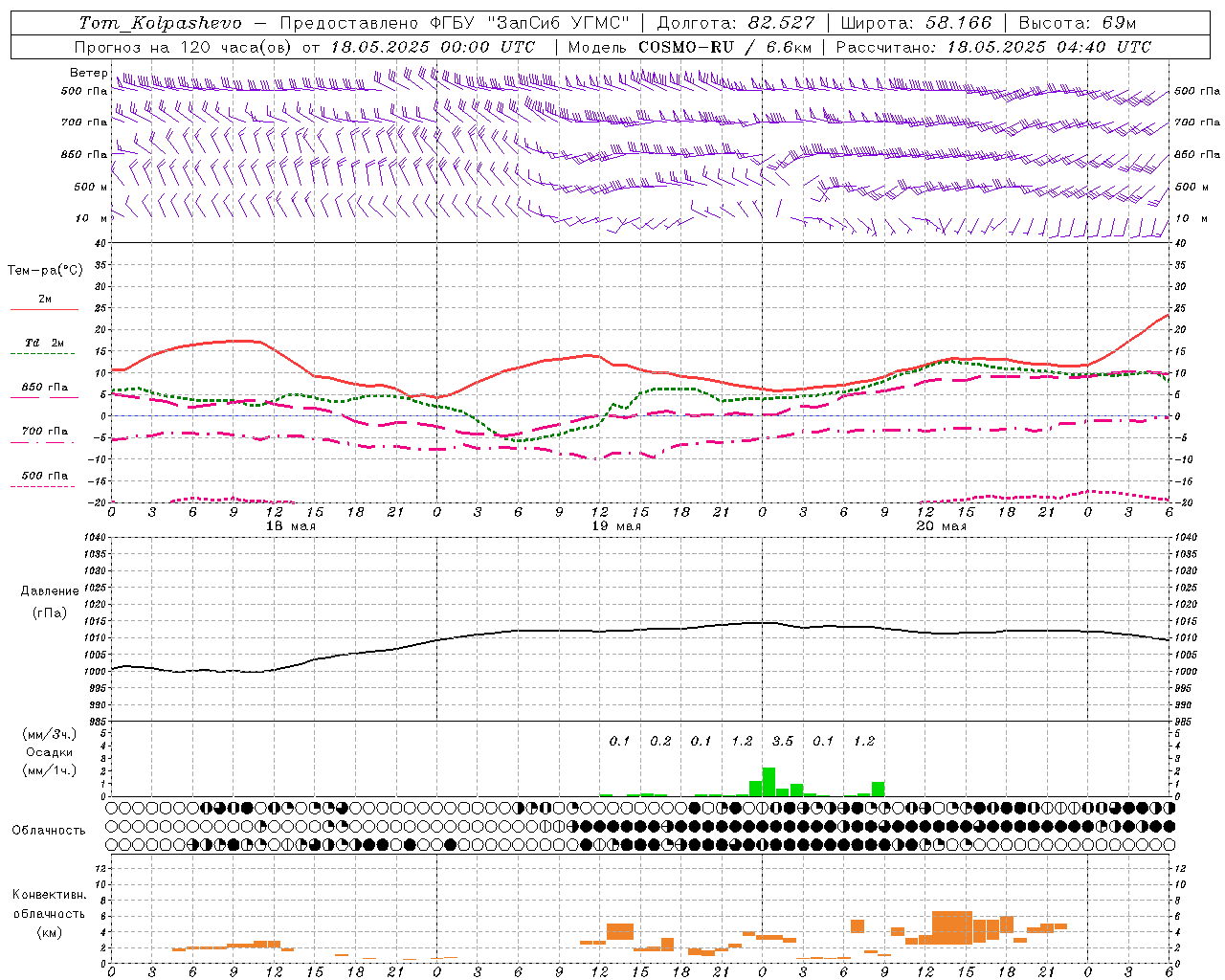Click 850 гПа temperature legend entry
1225x980 pixels.
(44, 391)
